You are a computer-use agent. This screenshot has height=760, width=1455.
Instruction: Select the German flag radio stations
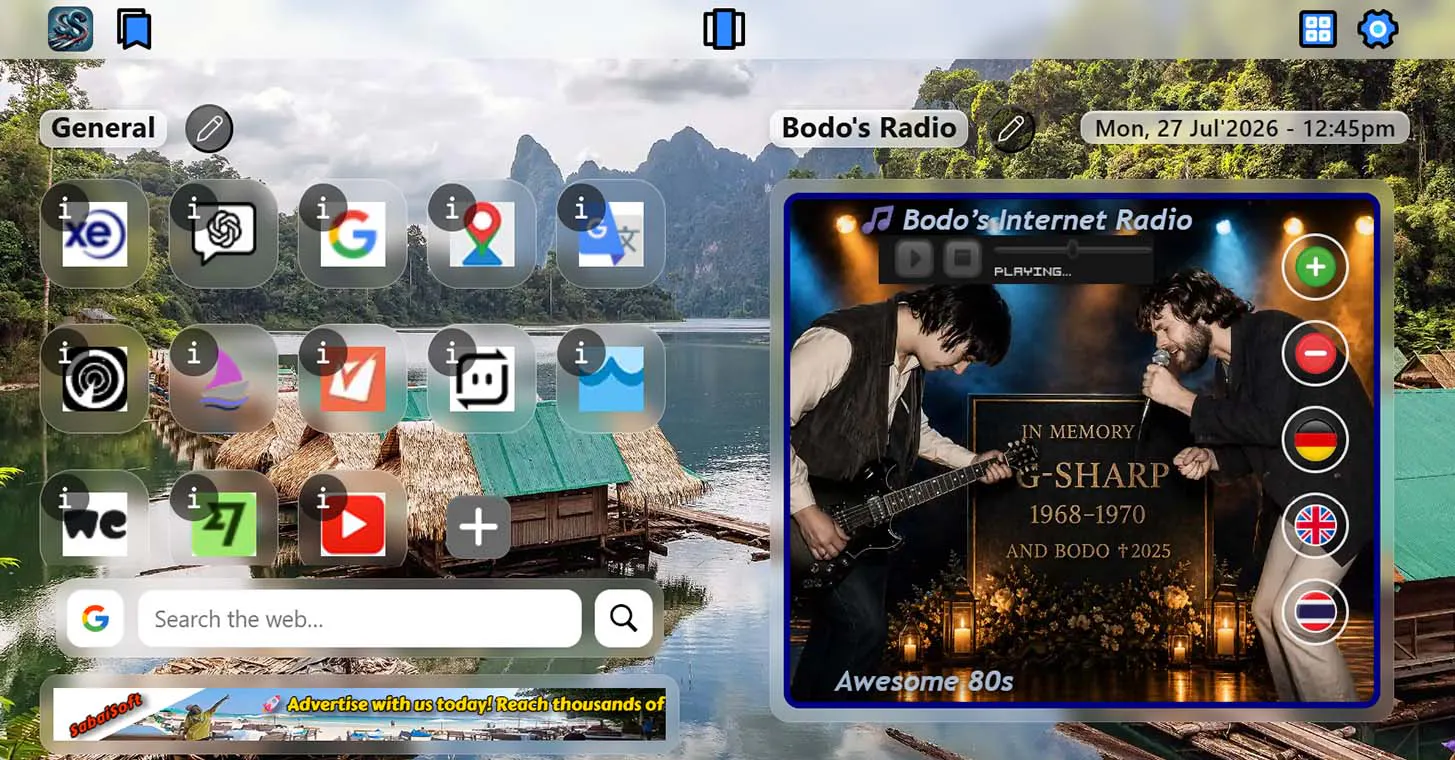pyautogui.click(x=1316, y=440)
